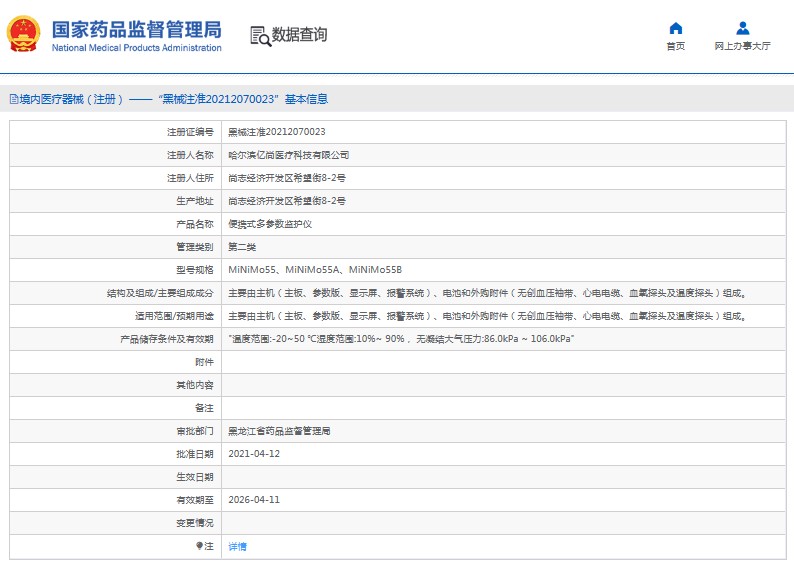Click 注册人住所 address value 尚志经济开发区希望街8-2号
The height and width of the screenshot is (565, 794).
(287, 178)
